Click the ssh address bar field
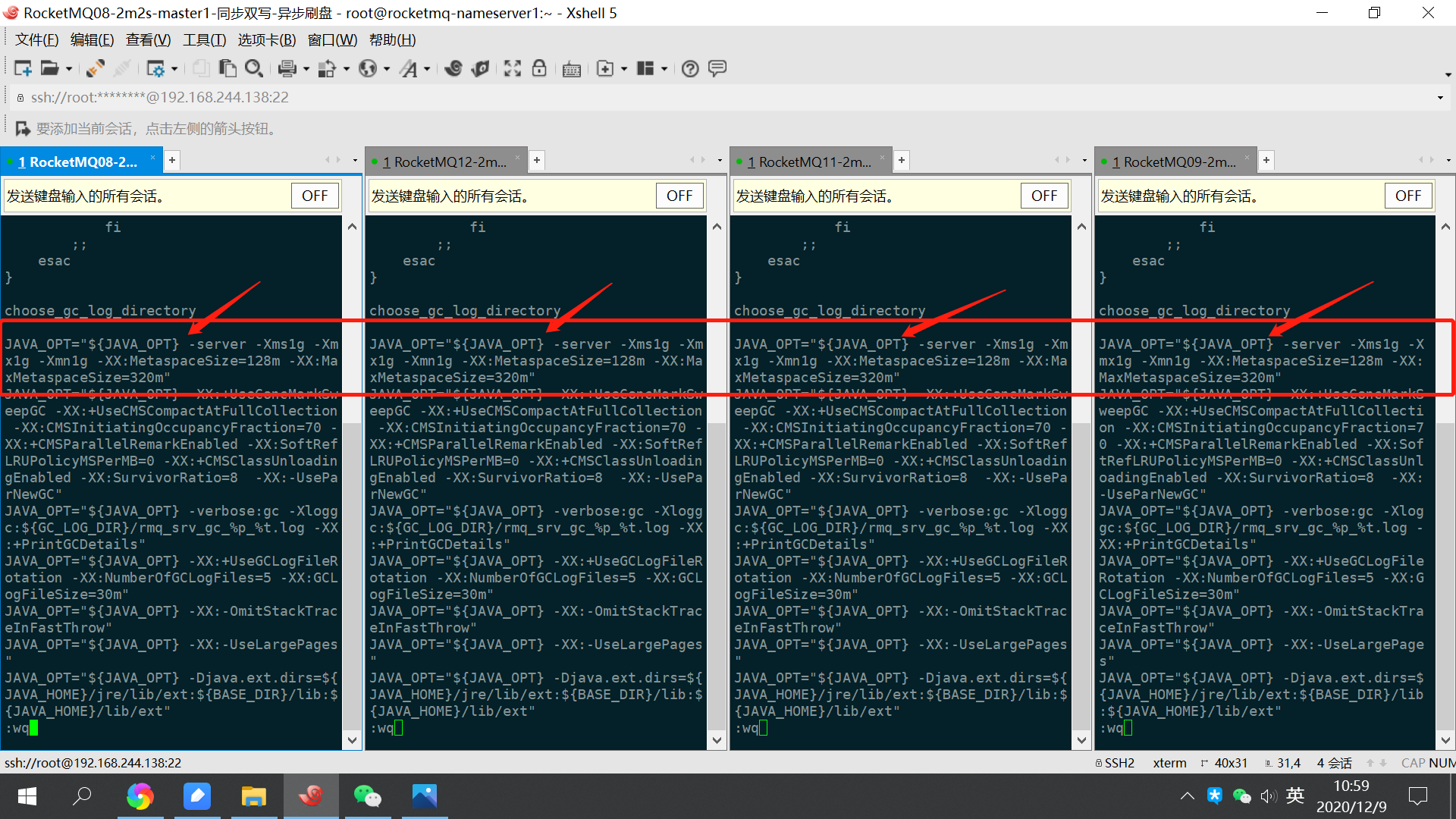1456x819 pixels. 728,98
